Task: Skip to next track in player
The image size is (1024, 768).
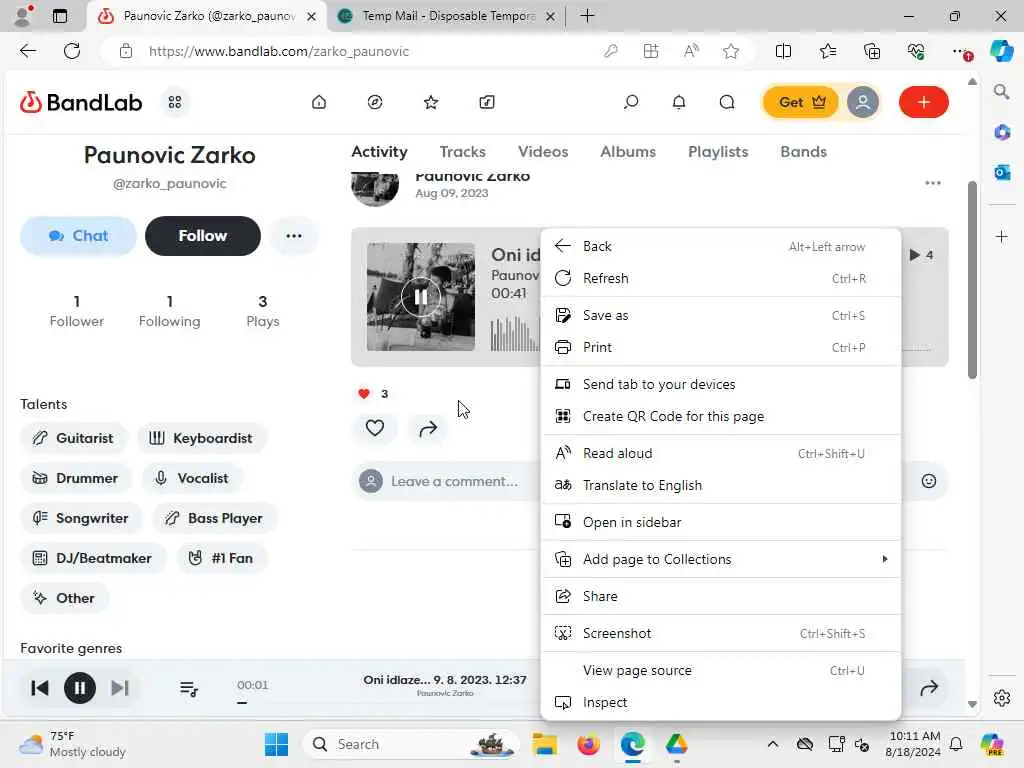Action: click(x=120, y=688)
